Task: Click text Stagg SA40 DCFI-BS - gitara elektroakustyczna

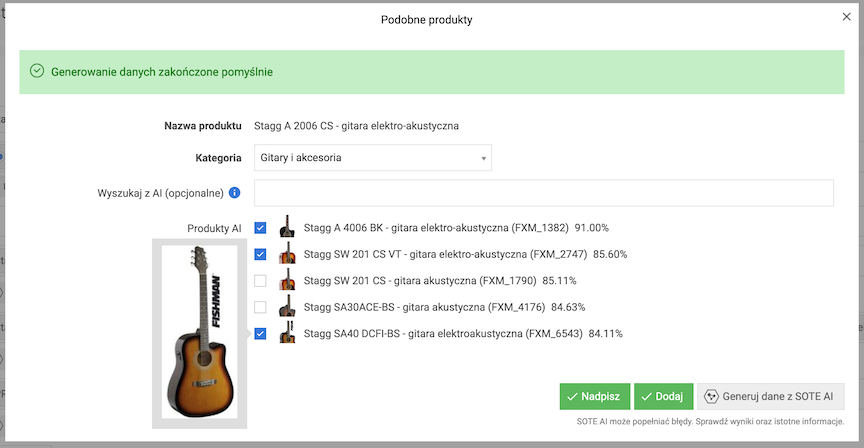Action: 413,333
